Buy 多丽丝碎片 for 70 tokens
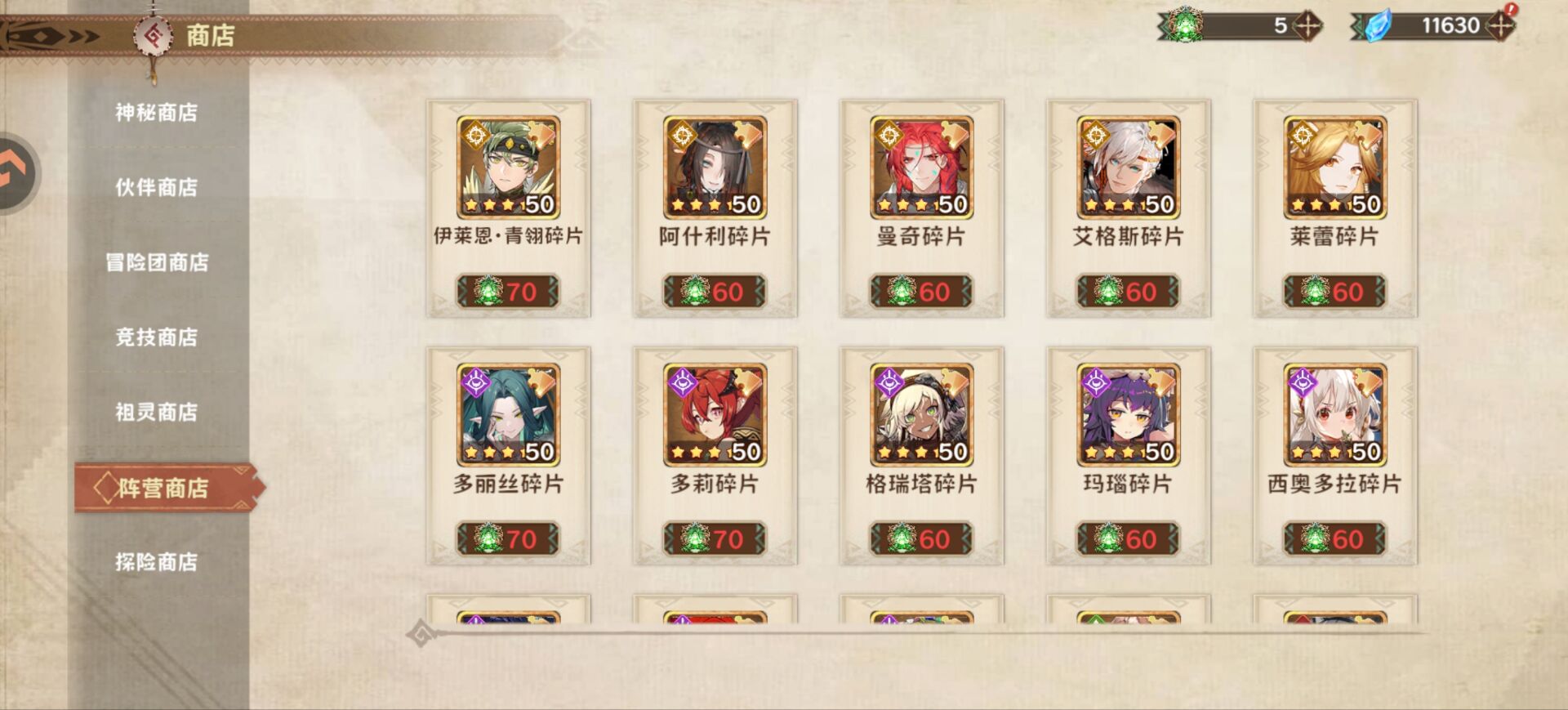This screenshot has width=1568, height=710. [x=508, y=538]
